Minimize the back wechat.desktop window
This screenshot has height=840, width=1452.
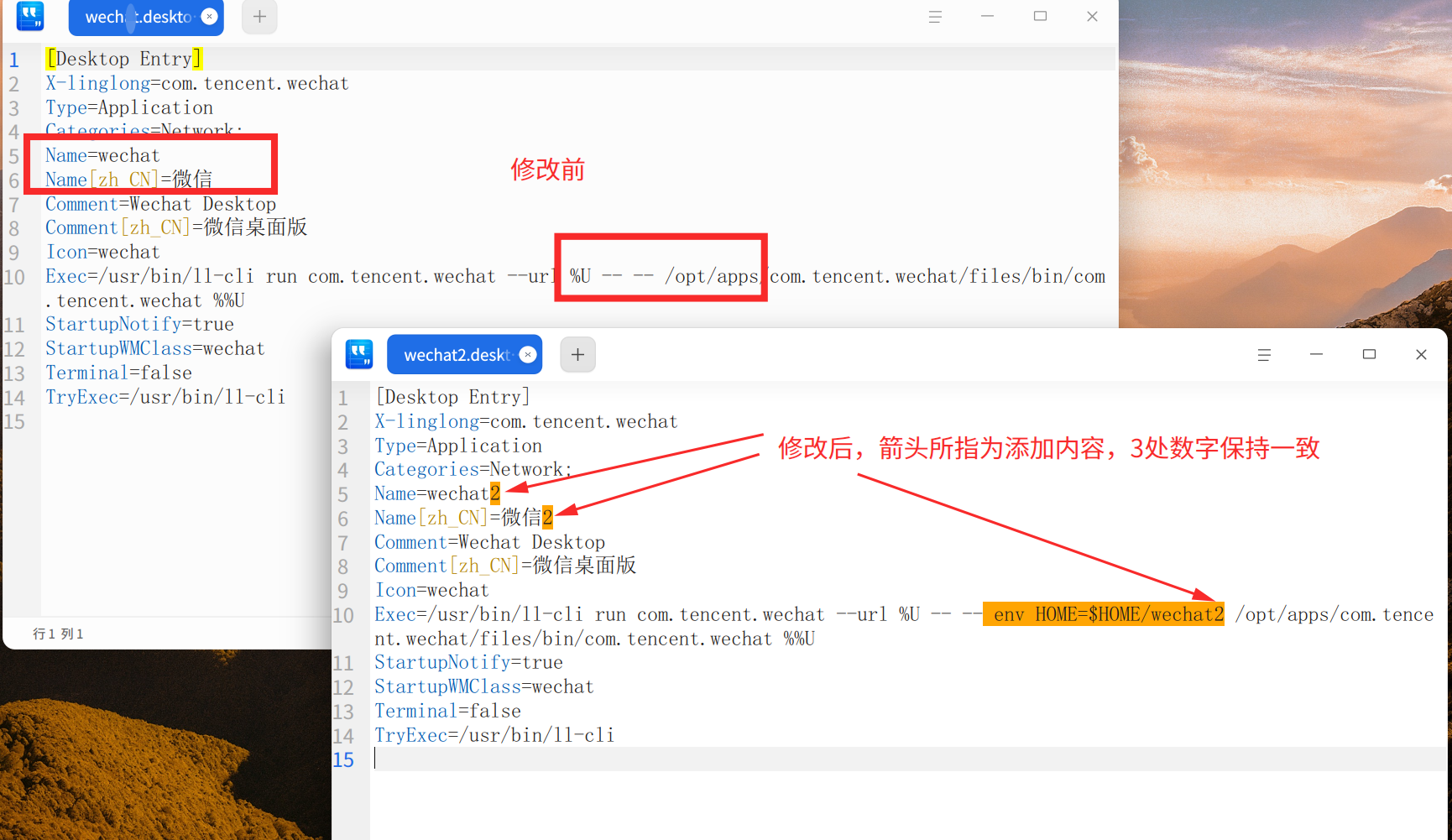click(987, 16)
